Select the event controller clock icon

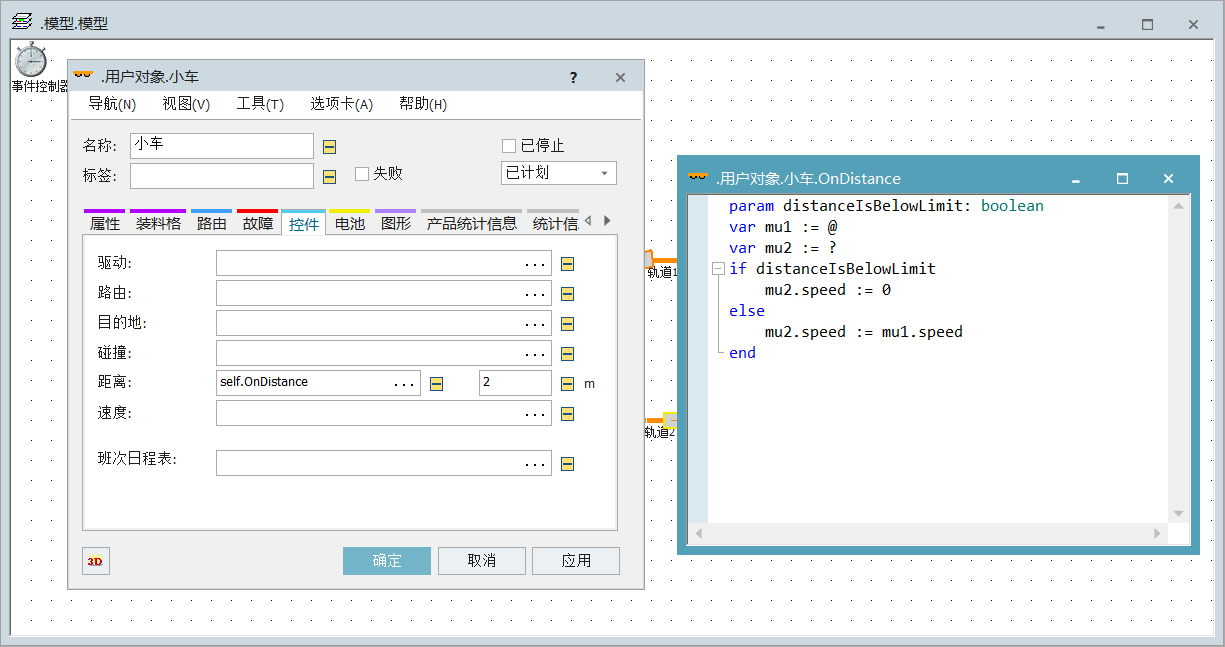tap(31, 60)
